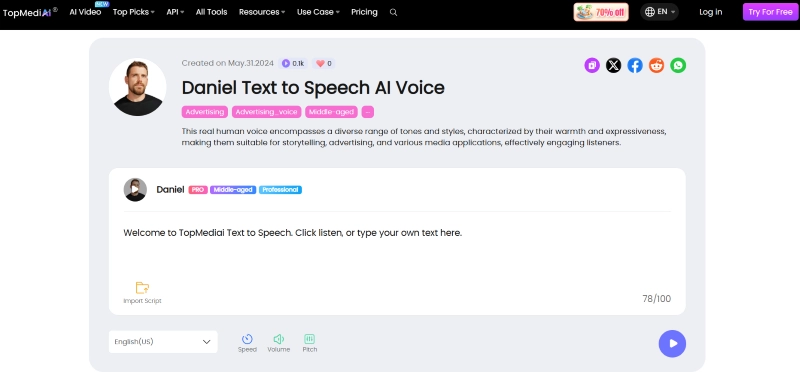Open the Volume setting
Screen dimensions: 800x376
point(279,343)
